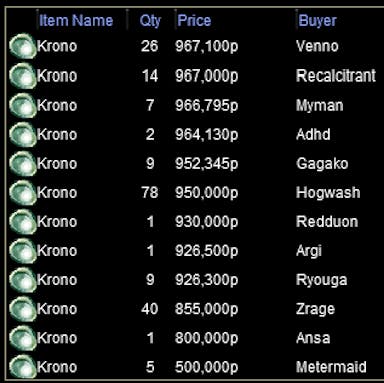This screenshot has height=383, width=384.
Task: Select the 930,000p price from Redduon
Action: (x=207, y=222)
